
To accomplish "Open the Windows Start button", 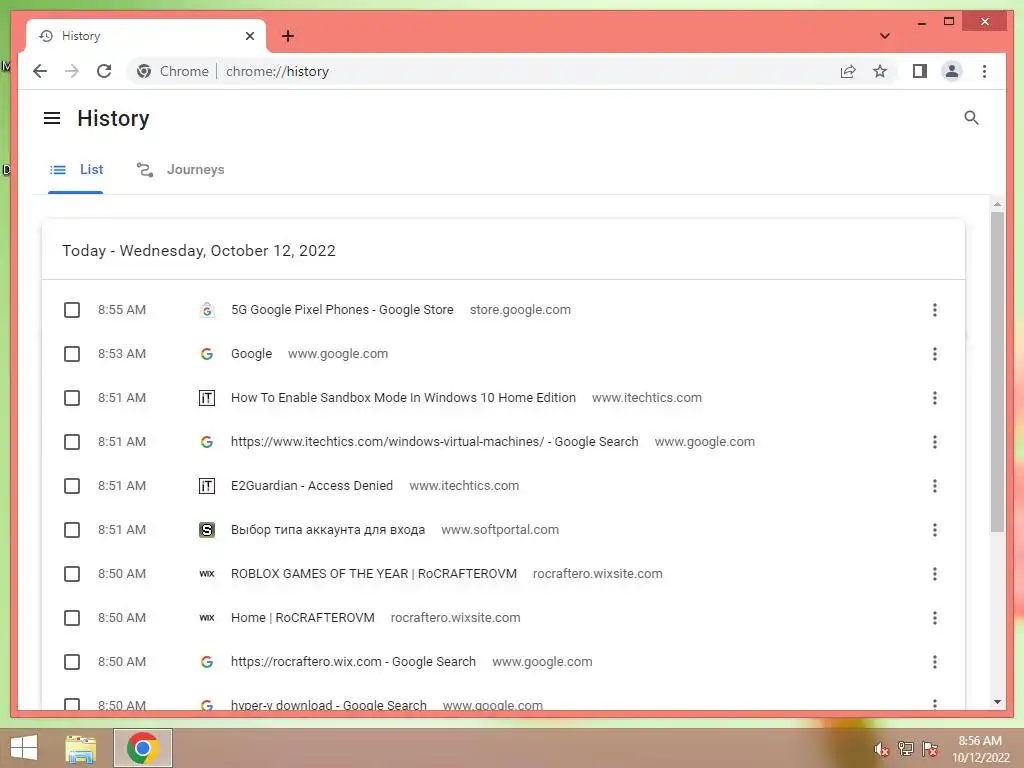I will click(24, 748).
